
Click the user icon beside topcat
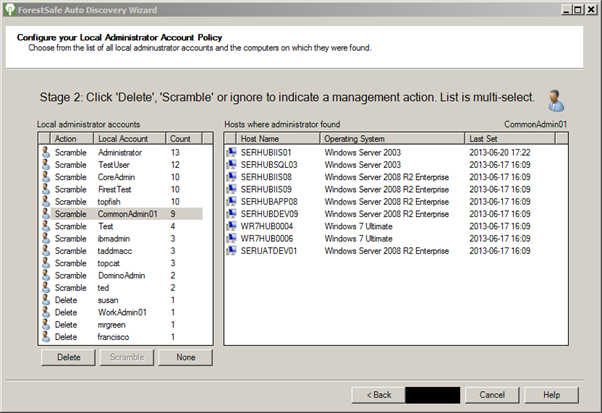click(x=46, y=263)
